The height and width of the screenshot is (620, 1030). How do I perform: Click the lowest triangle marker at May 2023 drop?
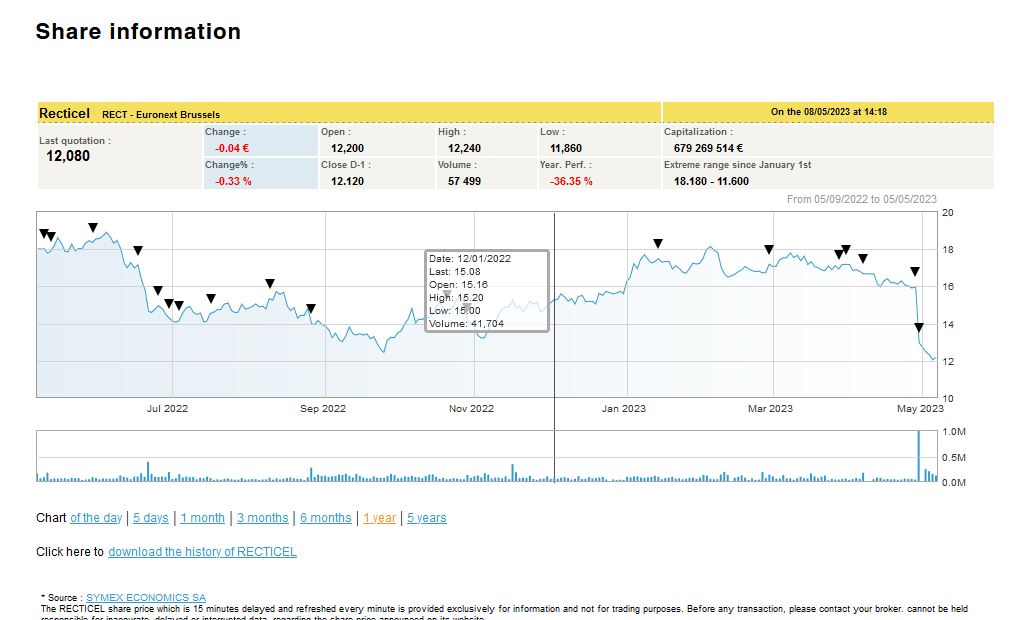(919, 328)
